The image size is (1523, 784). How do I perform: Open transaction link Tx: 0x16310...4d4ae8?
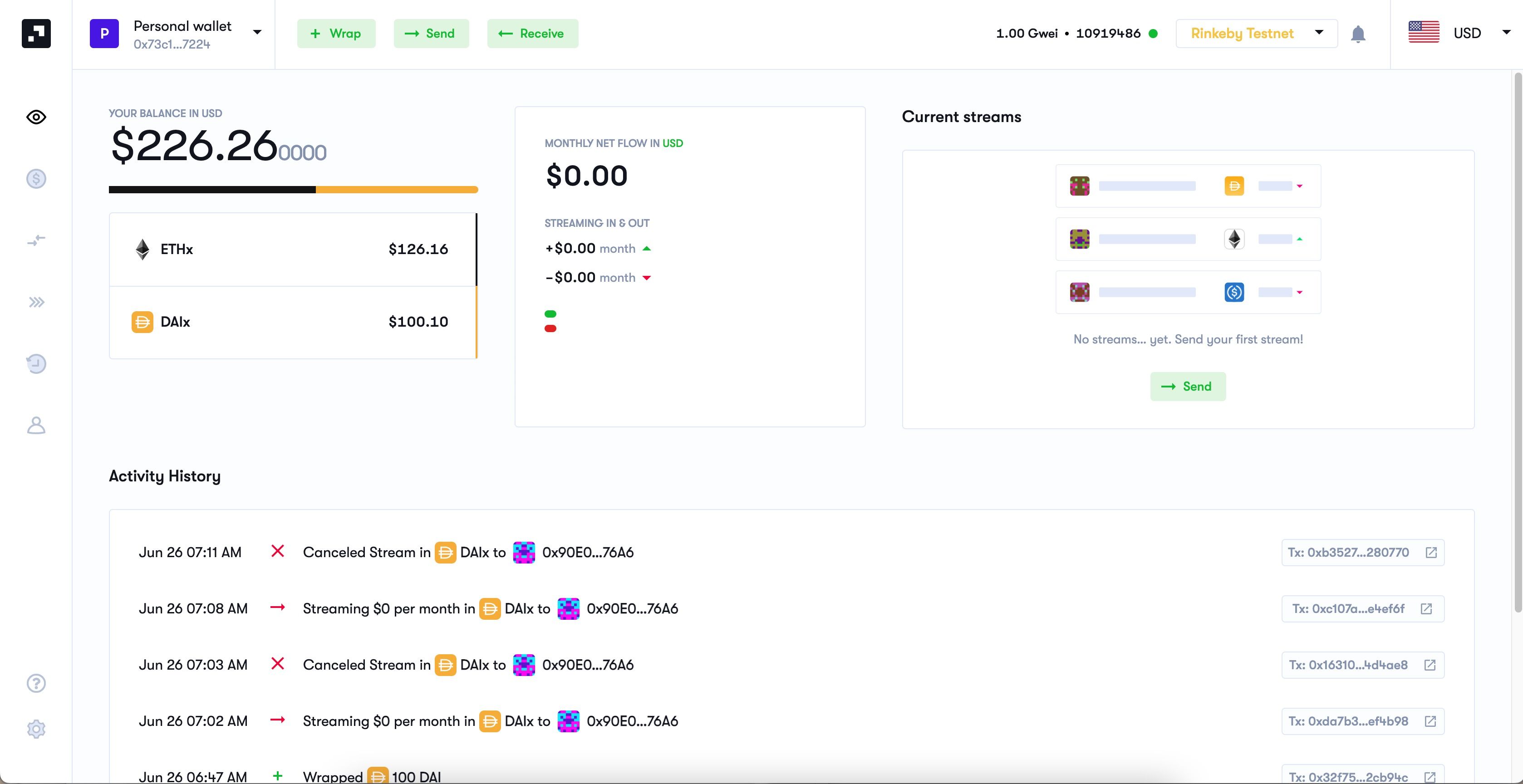pos(1363,665)
